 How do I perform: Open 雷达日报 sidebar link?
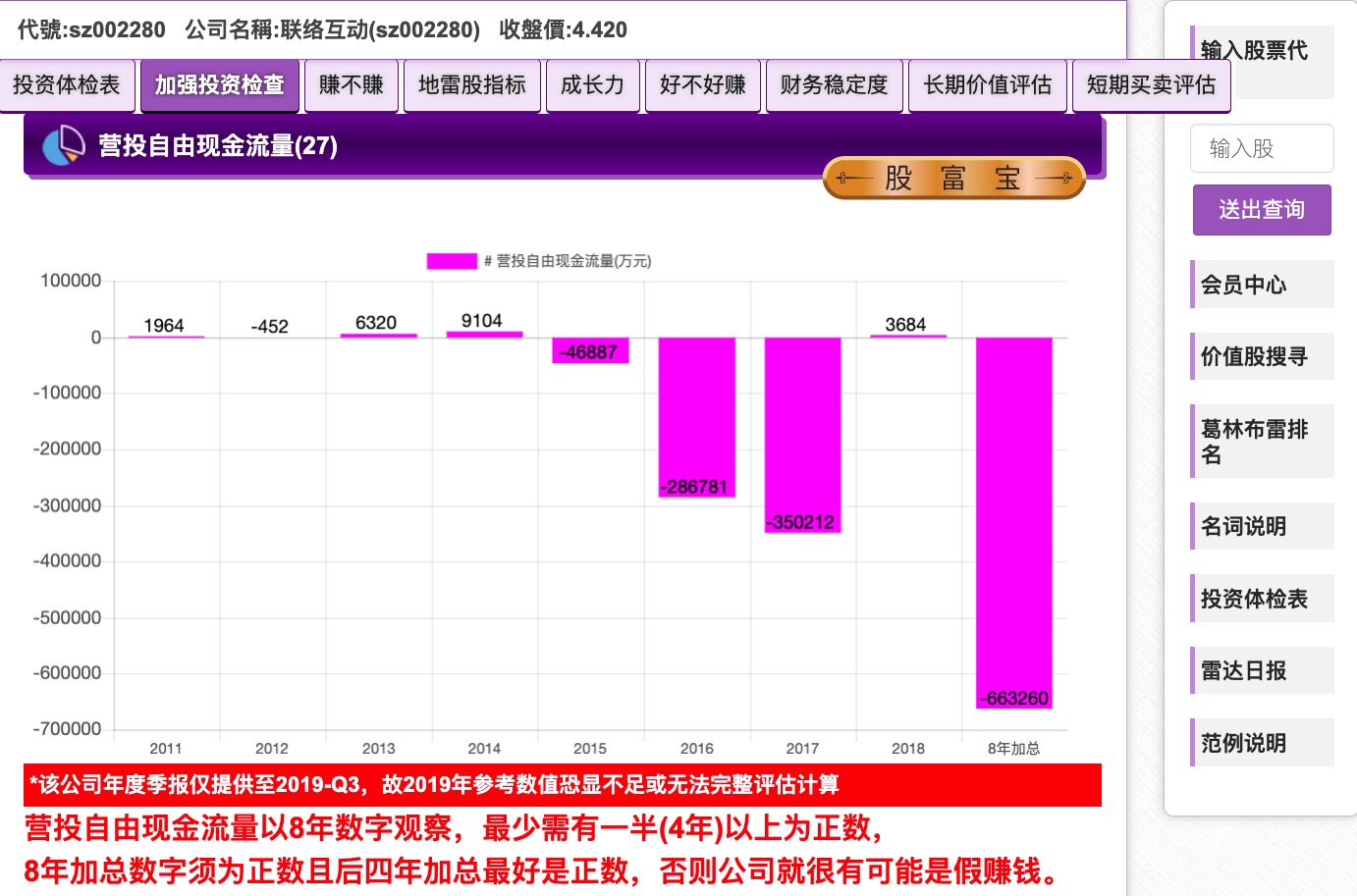point(1262,670)
